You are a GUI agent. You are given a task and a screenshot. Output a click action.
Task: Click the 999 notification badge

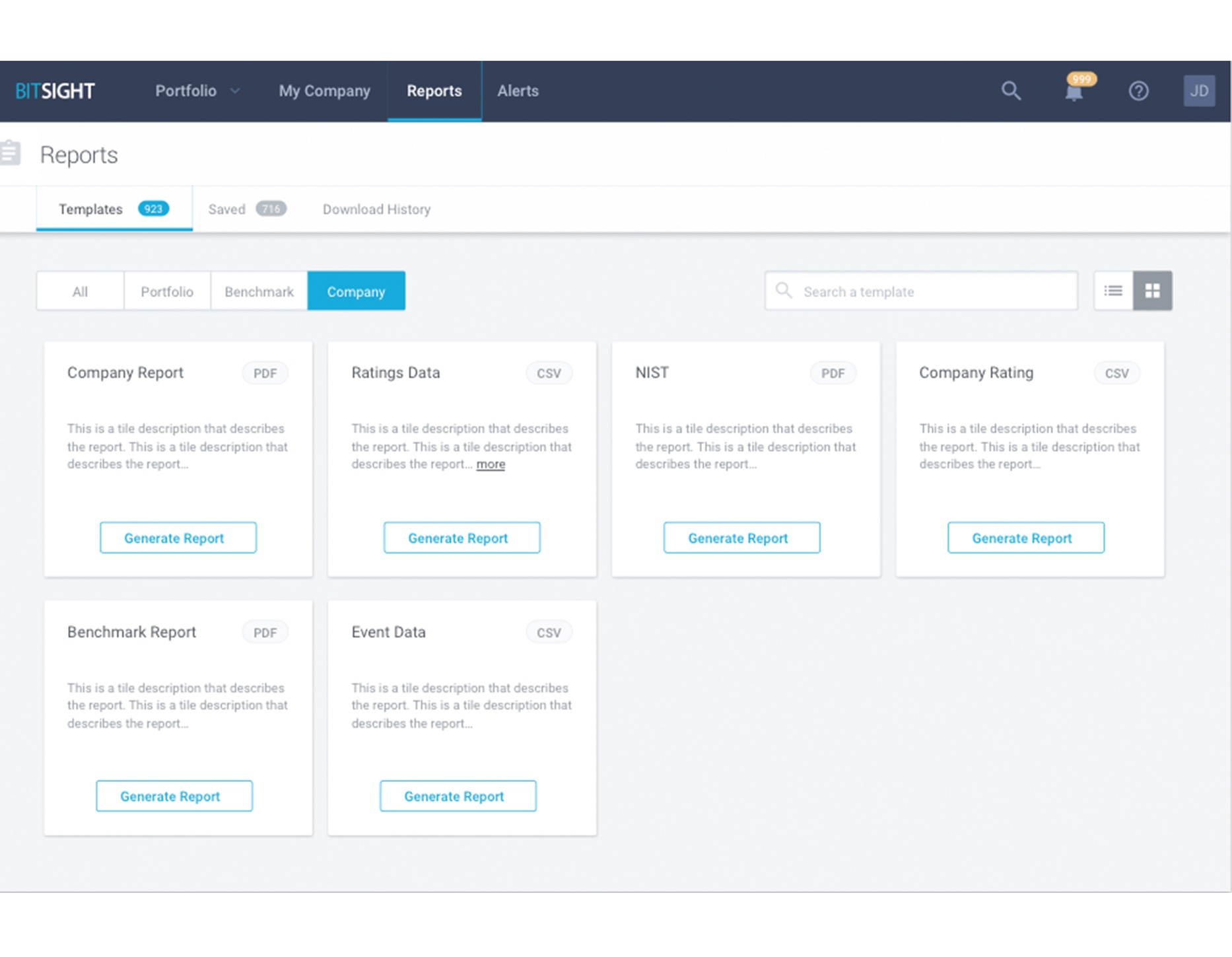[x=1081, y=79]
